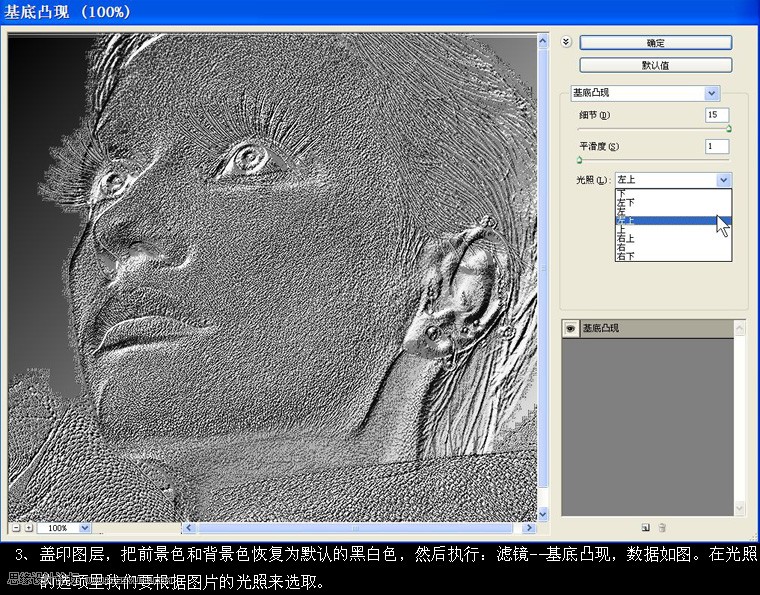Choose 右 option in light direction list
Viewport: 760px width, 595px height.
673,247
